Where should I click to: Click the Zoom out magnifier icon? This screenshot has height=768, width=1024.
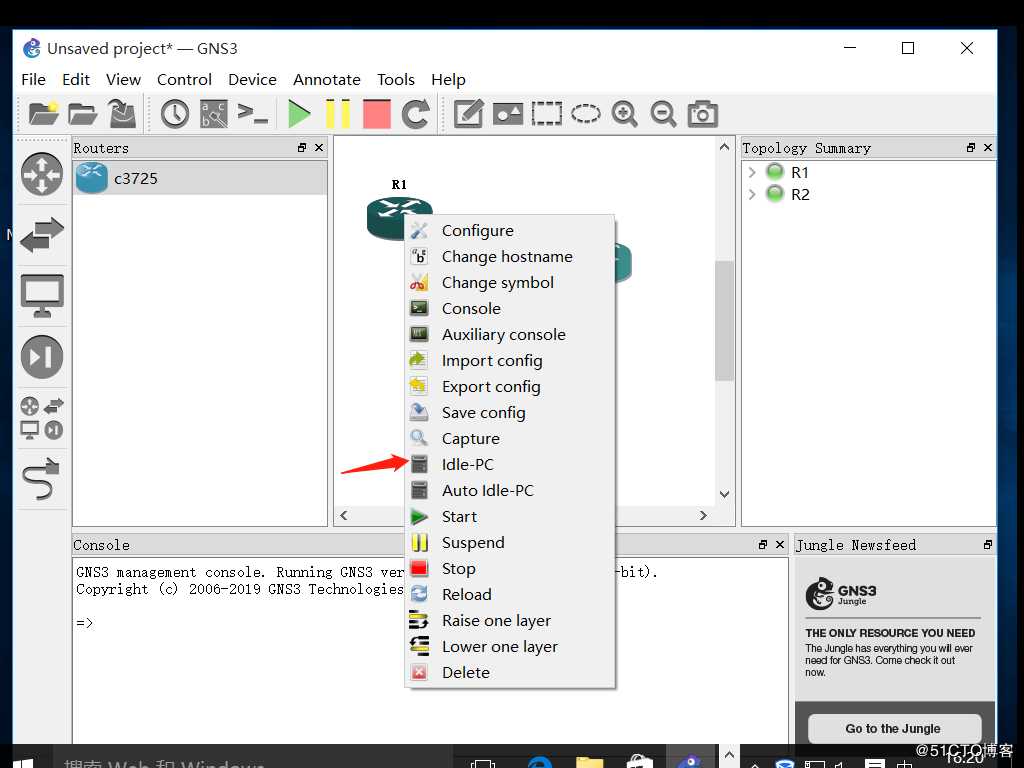pyautogui.click(x=664, y=114)
